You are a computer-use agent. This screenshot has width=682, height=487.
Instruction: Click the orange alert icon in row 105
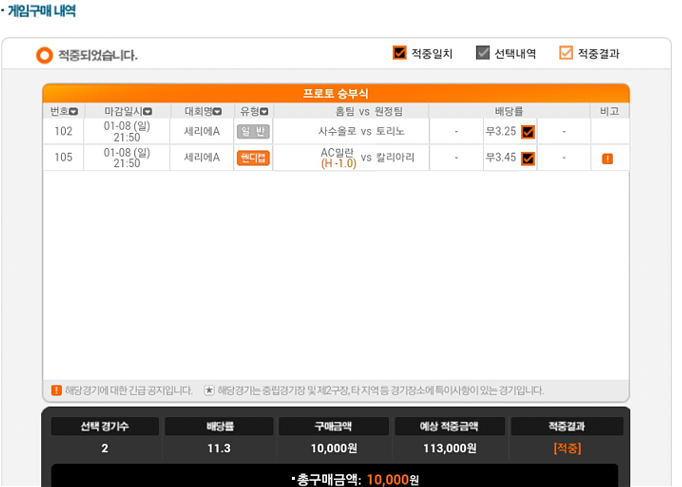(607, 159)
